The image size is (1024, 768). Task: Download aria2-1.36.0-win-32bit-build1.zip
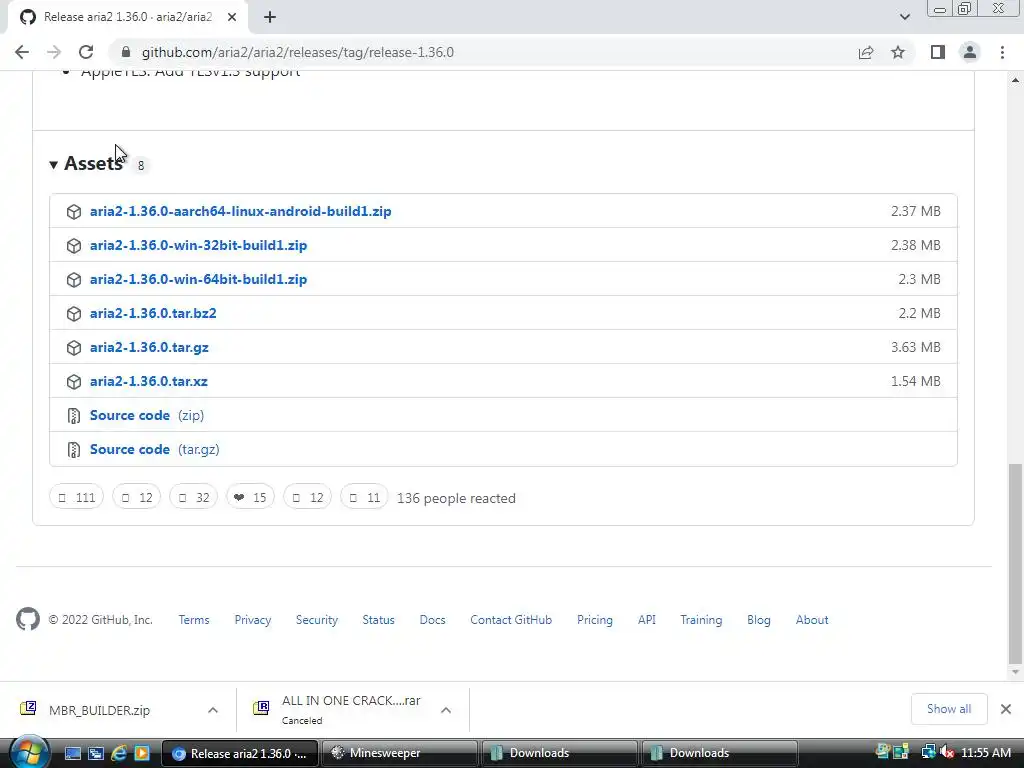199,246
